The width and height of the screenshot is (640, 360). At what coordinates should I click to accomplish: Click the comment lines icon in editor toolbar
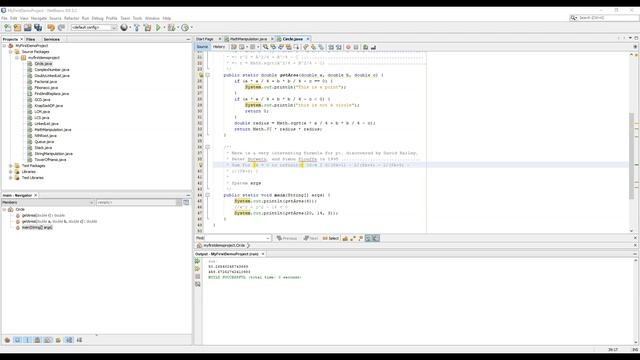coord(365,47)
